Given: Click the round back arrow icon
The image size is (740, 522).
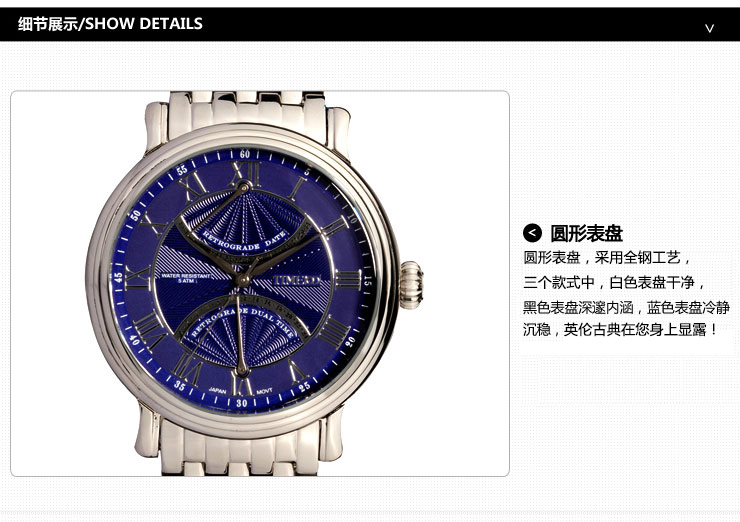Looking at the screenshot, I should pyautogui.click(x=532, y=233).
